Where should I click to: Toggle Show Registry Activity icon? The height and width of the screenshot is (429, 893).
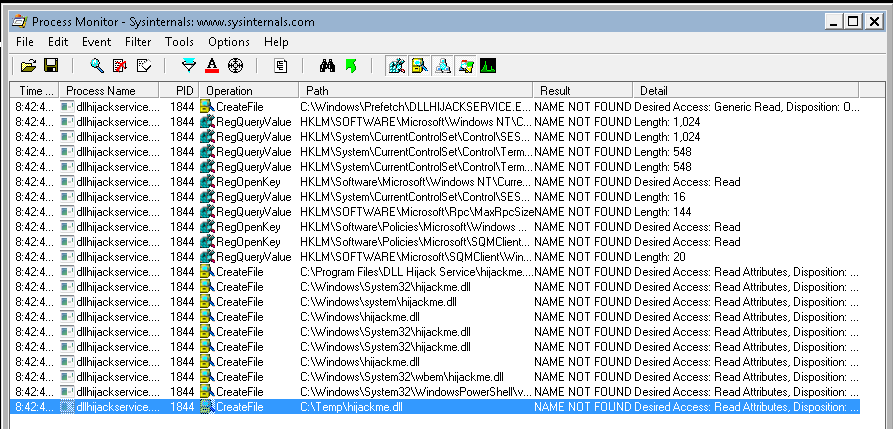[x=396, y=66]
